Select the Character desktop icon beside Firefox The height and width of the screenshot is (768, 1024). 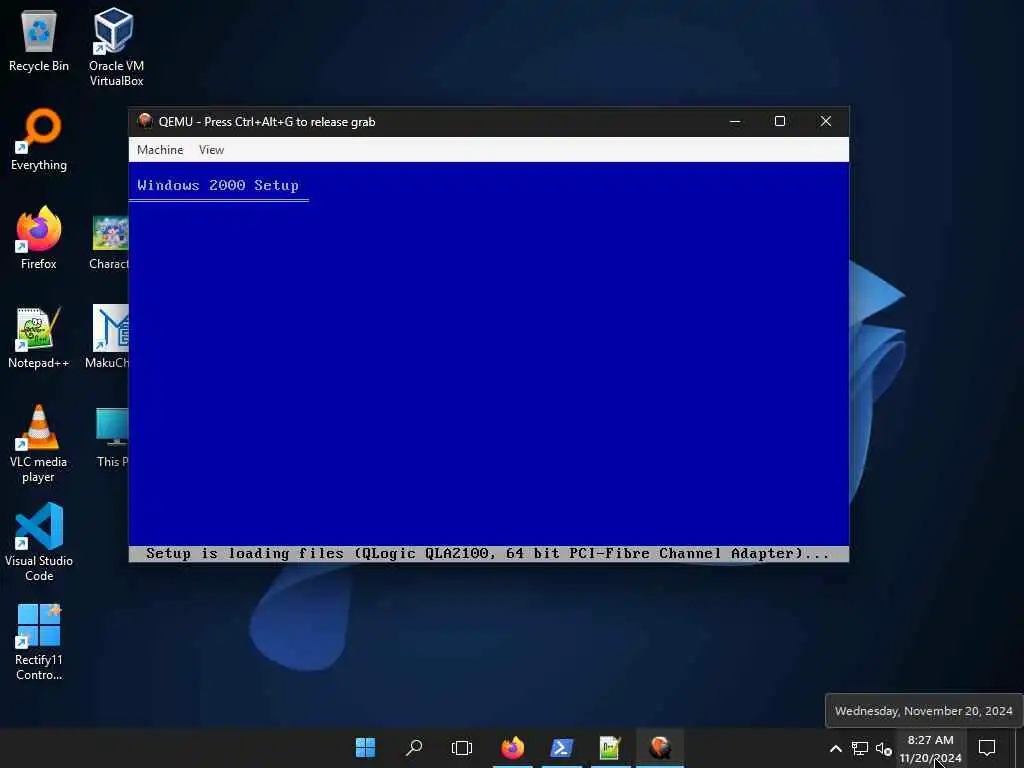109,242
